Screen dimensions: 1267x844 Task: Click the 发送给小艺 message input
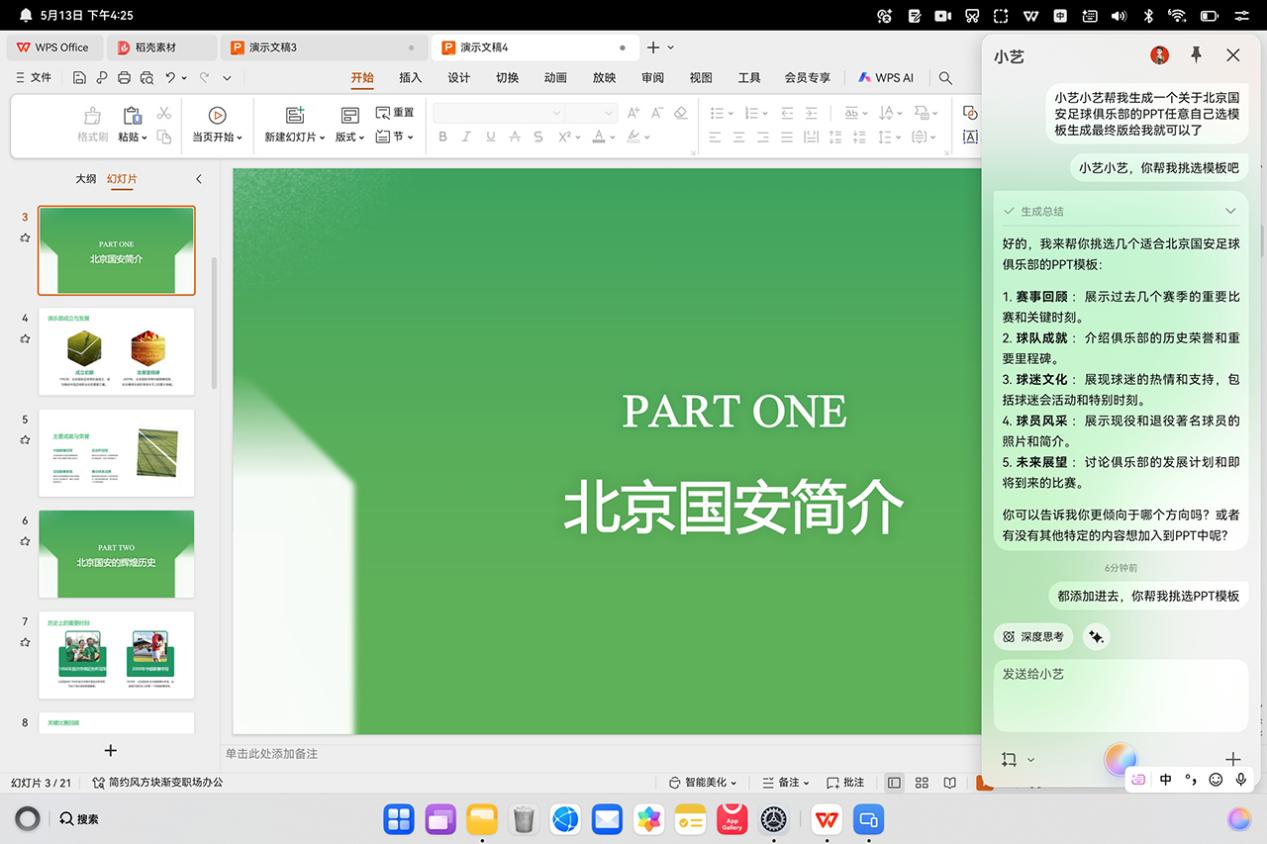pos(1121,695)
